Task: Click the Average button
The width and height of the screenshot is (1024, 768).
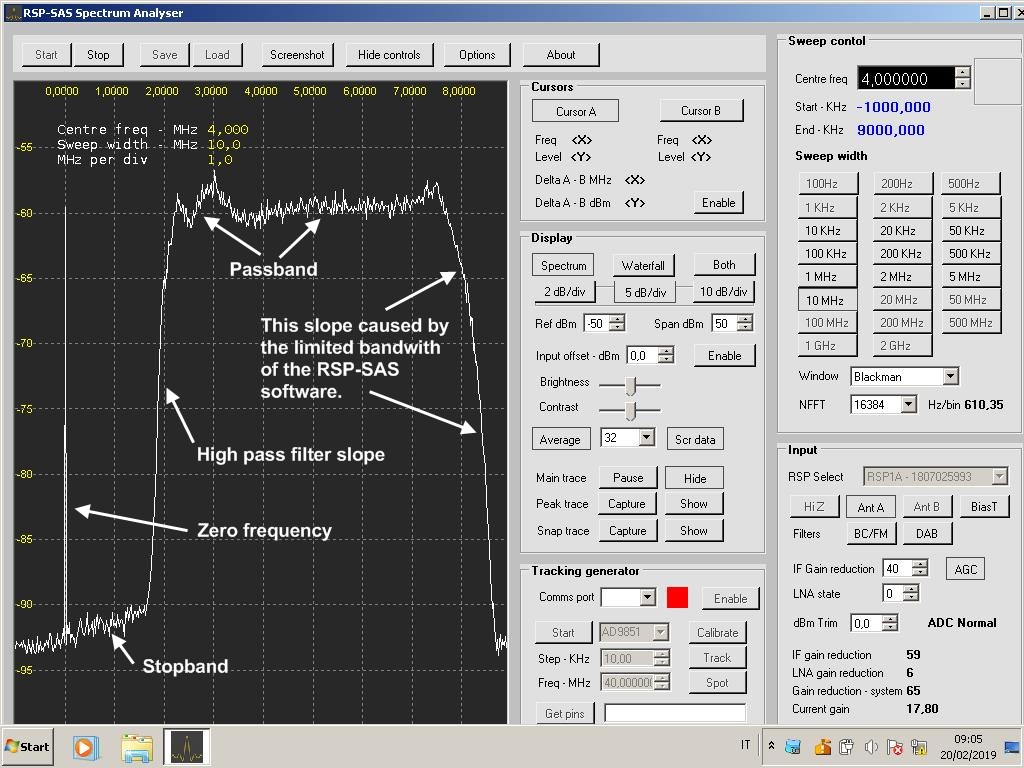Action: pos(560,440)
